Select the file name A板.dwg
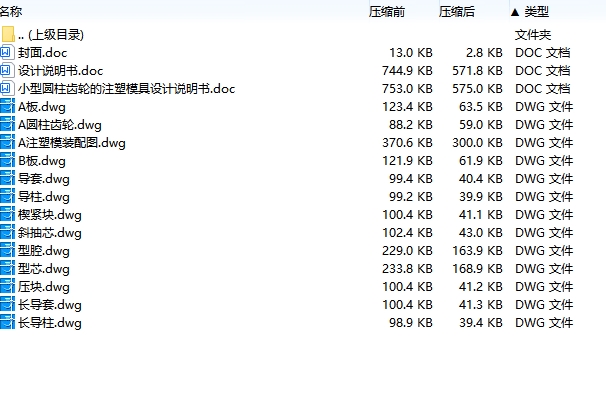Image resolution: width=606 pixels, height=393 pixels. 42,107
